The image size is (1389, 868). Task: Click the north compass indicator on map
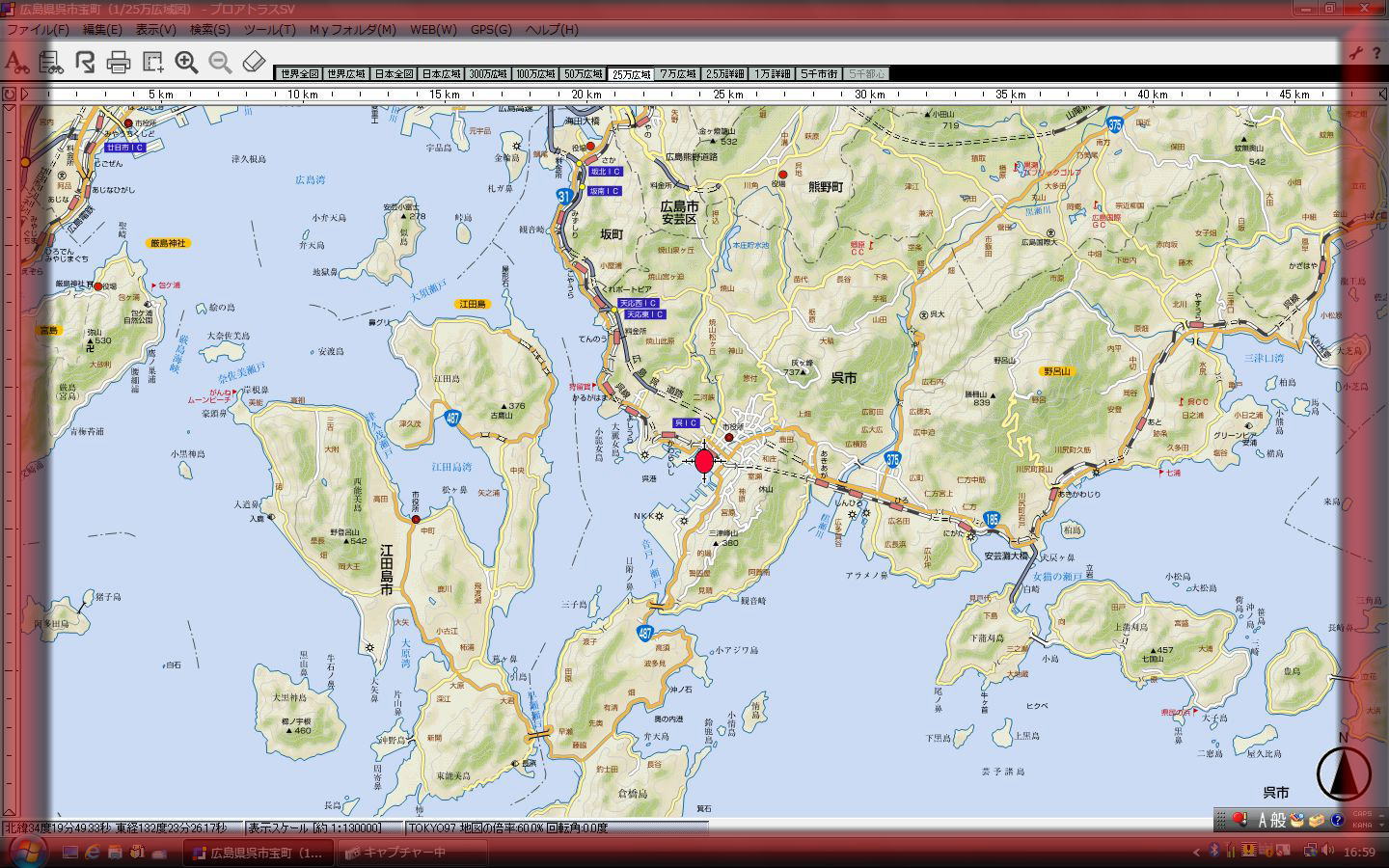[1344, 770]
